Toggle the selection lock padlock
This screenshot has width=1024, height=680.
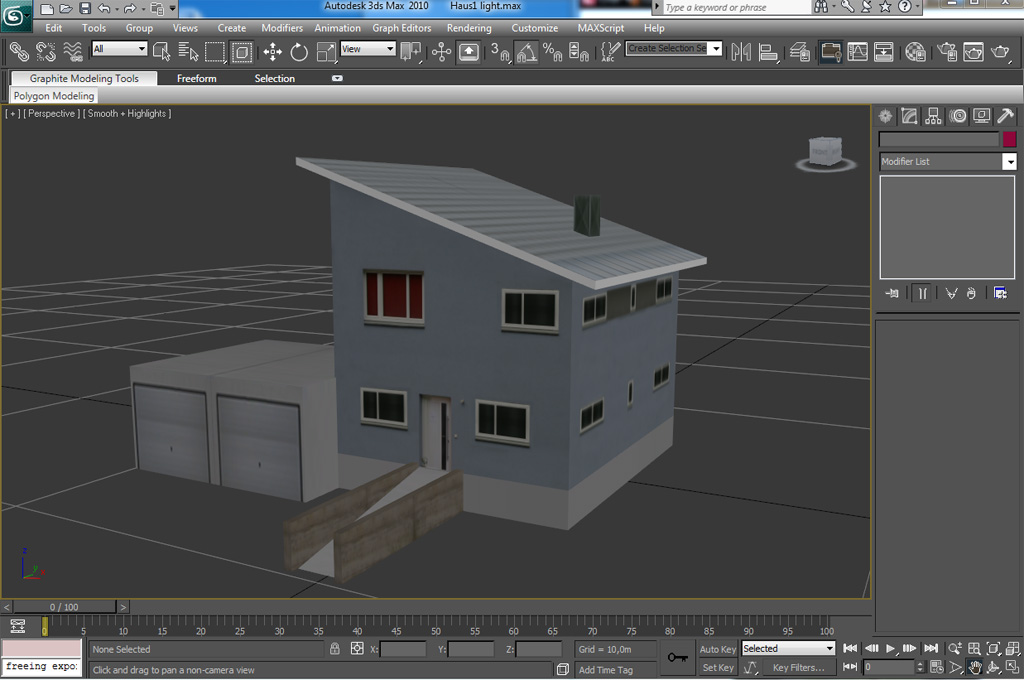coord(335,649)
